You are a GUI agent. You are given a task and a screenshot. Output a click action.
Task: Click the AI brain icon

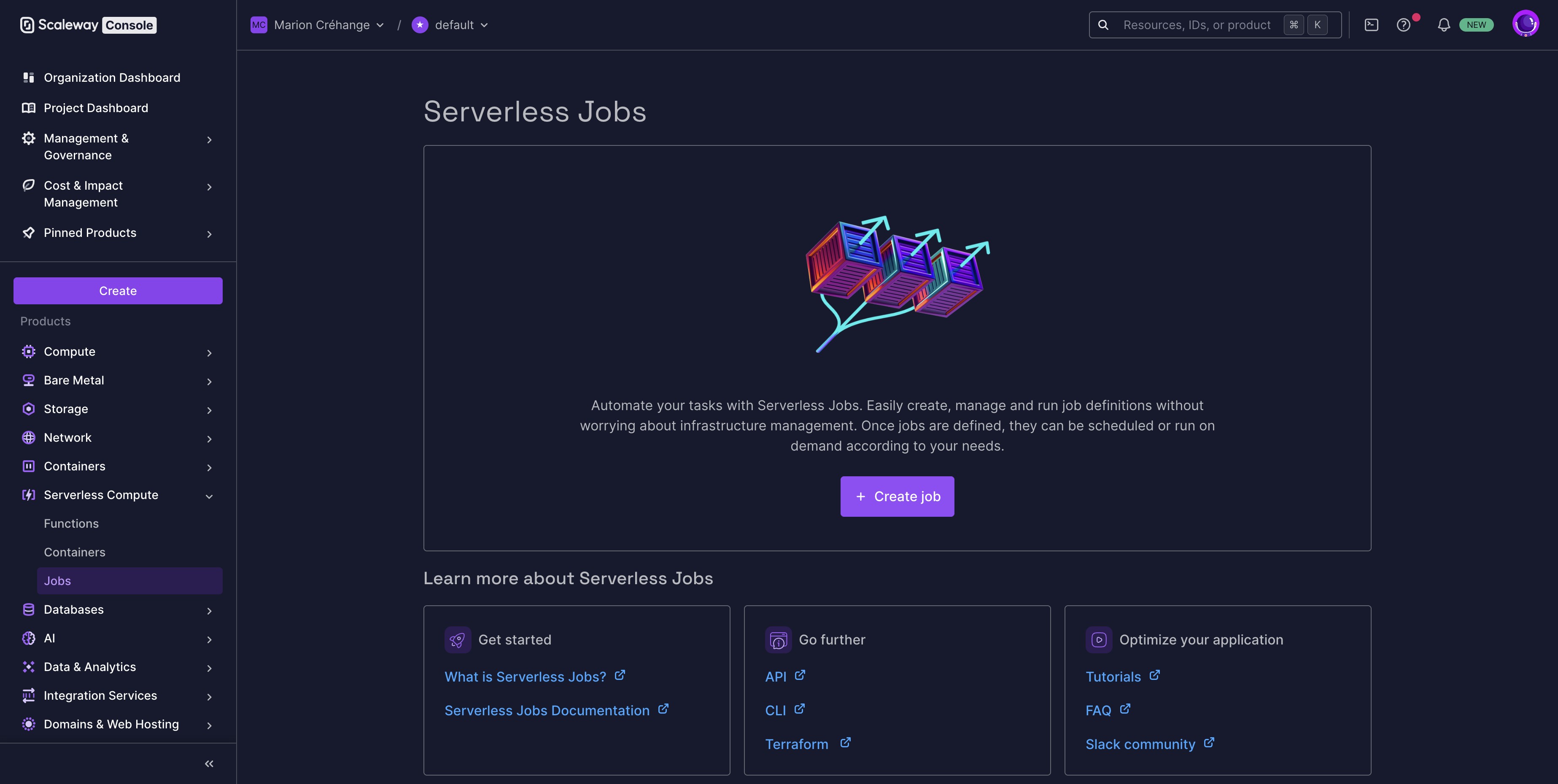pos(28,638)
